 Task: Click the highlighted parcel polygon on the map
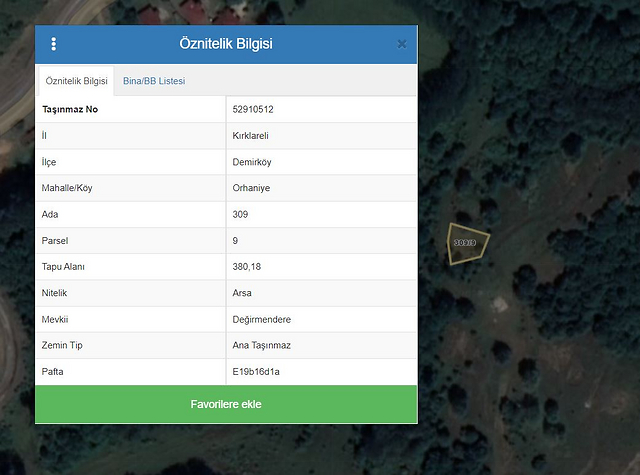point(466,243)
